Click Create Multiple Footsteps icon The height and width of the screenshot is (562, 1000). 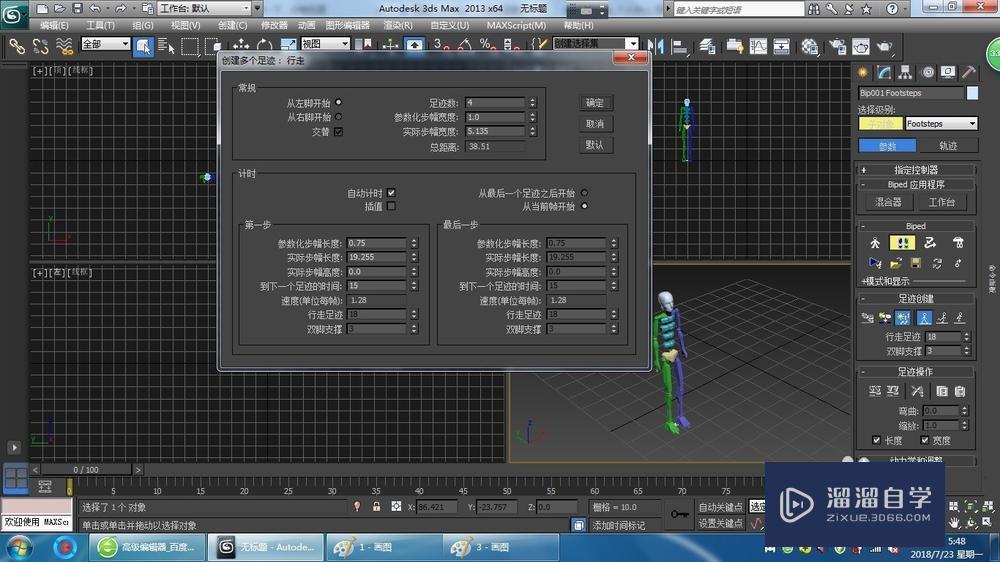point(902,317)
